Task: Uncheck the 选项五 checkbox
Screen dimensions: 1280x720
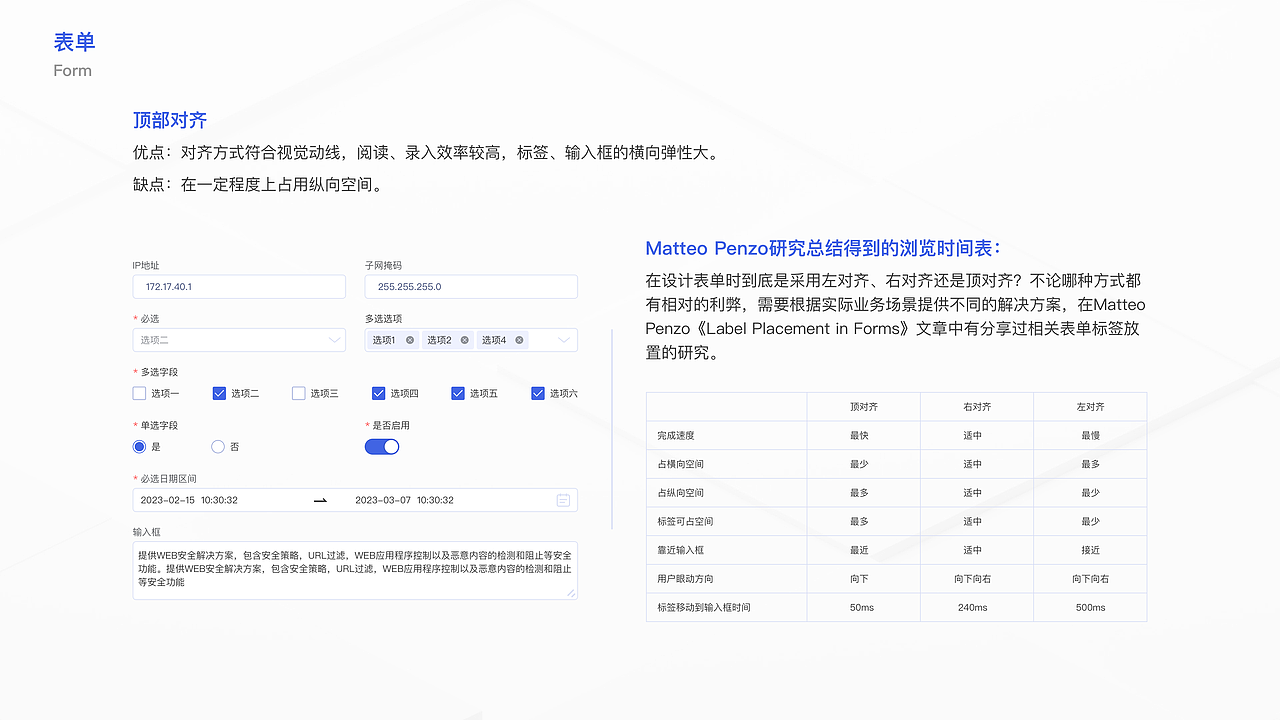Action: (x=458, y=393)
